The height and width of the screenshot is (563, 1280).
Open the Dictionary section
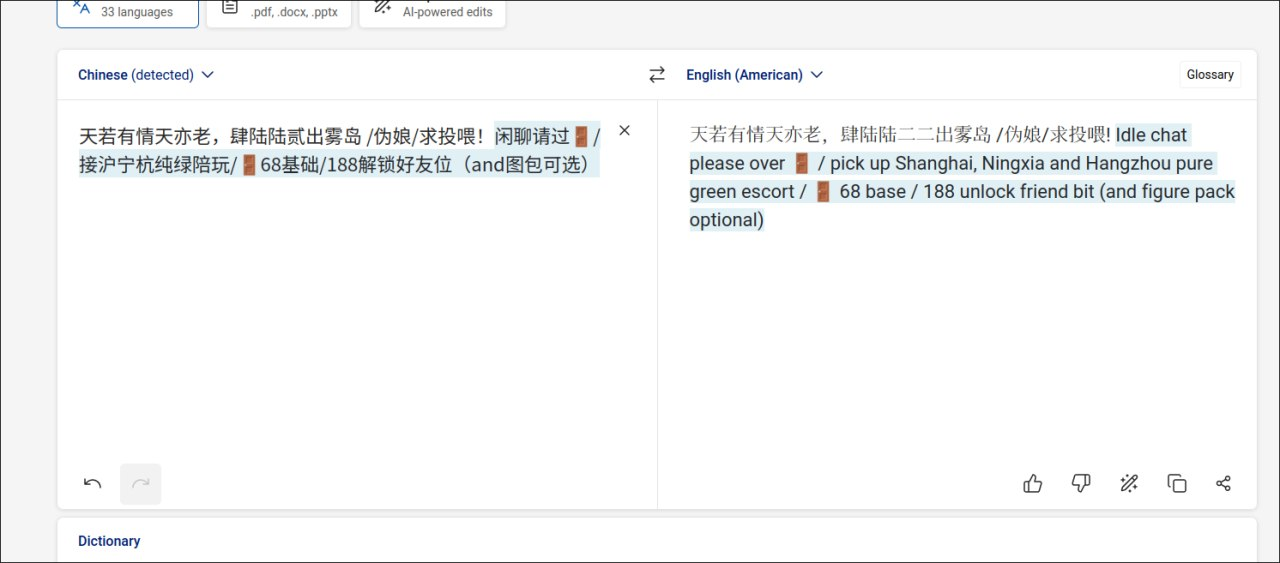click(109, 541)
